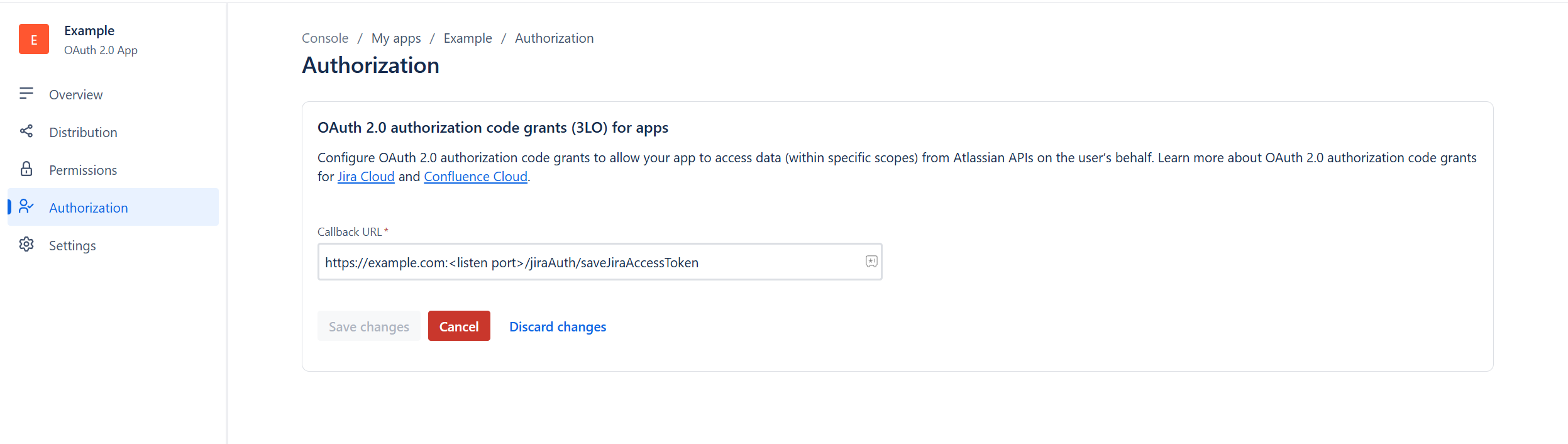Image resolution: width=1568 pixels, height=444 pixels.
Task: Click the Overview list icon in sidebar
Action: click(26, 94)
